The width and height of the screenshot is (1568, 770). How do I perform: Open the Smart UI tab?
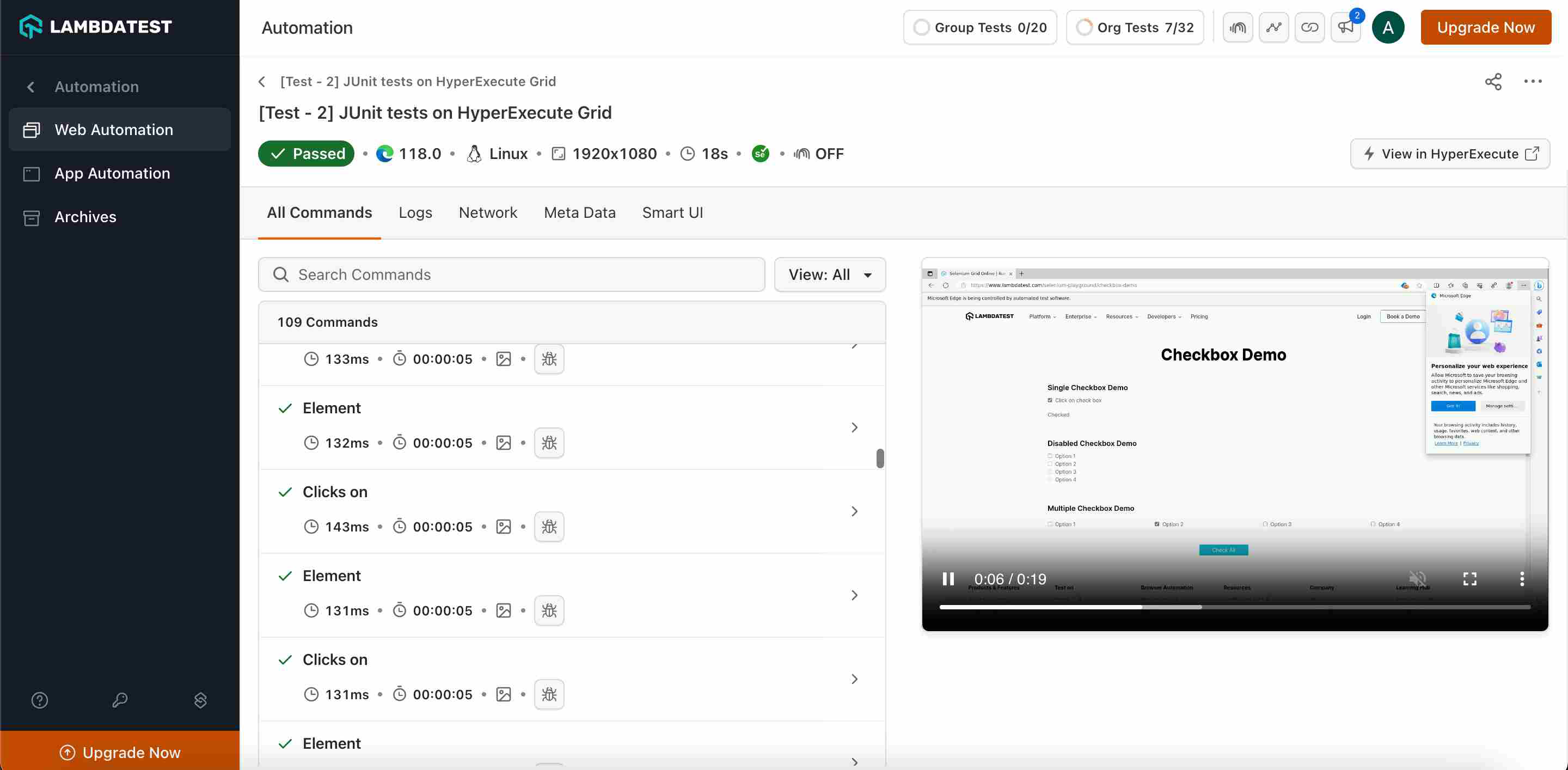[672, 212]
